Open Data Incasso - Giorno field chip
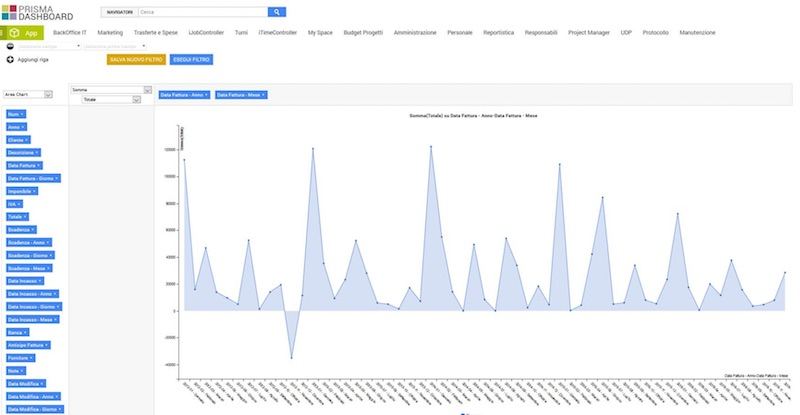This screenshot has height=415, width=800. (34, 307)
